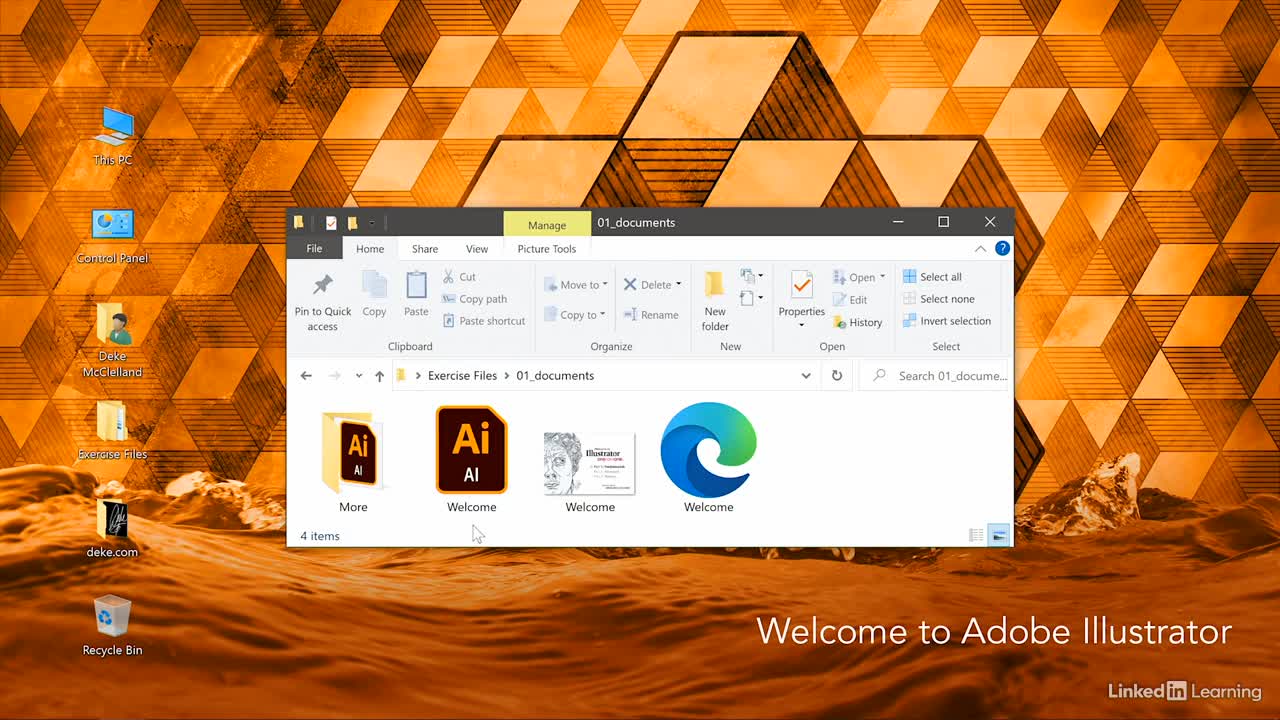Click the Rename ribbon button
This screenshot has height=720, width=1280.
coord(651,315)
